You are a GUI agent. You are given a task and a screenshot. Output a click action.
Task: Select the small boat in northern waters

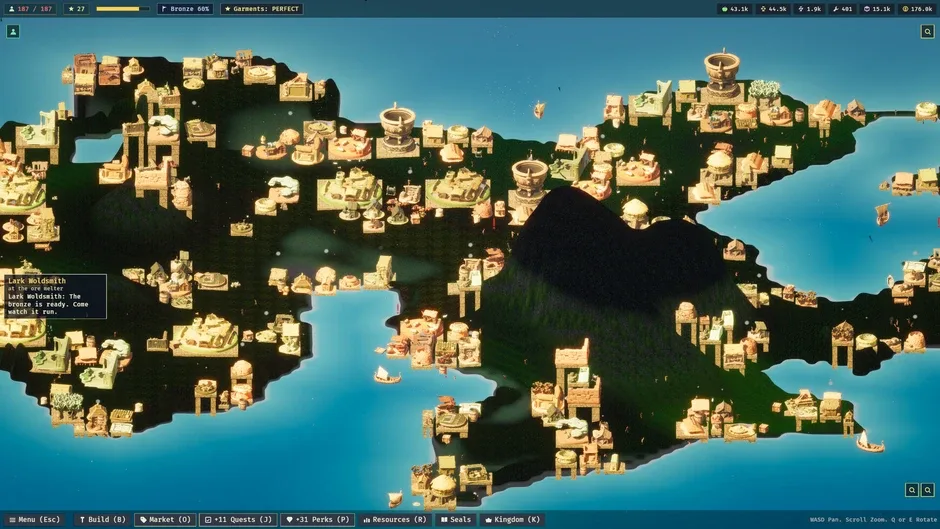[x=539, y=109]
